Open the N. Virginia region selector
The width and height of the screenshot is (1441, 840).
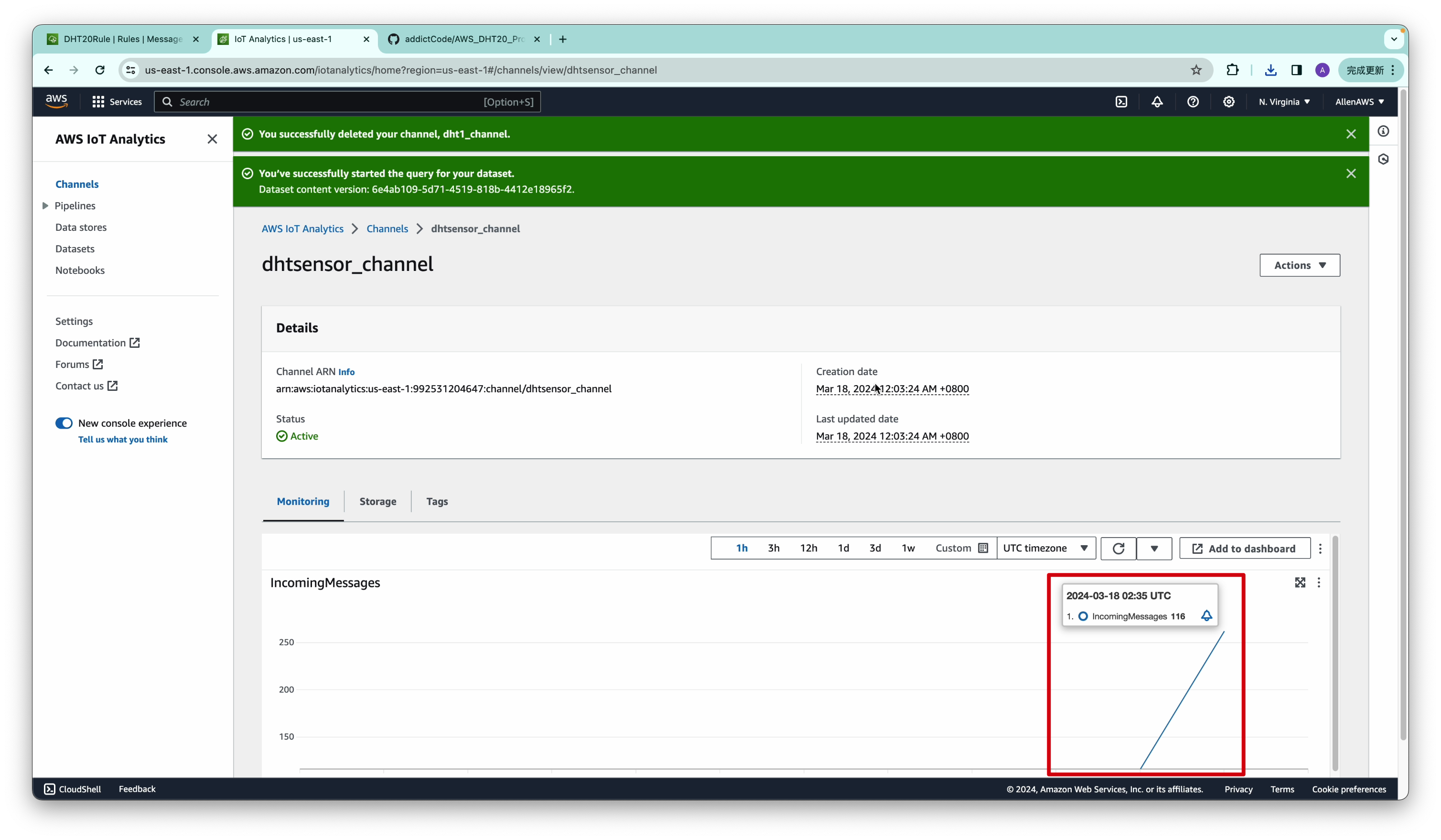(x=1284, y=102)
